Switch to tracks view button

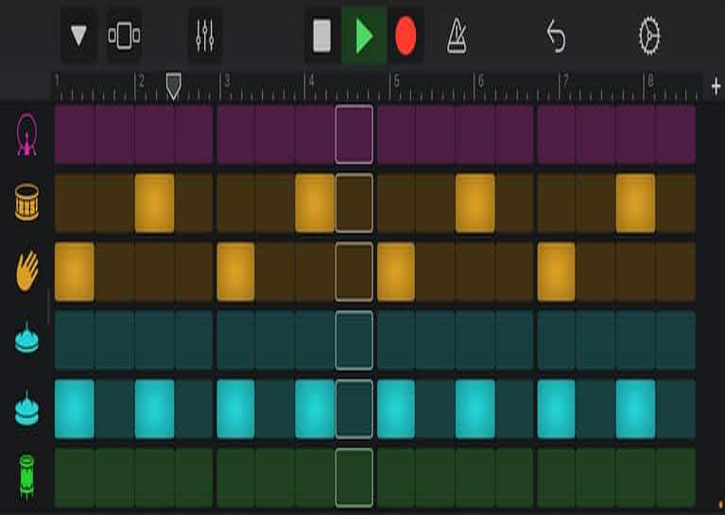pos(124,36)
